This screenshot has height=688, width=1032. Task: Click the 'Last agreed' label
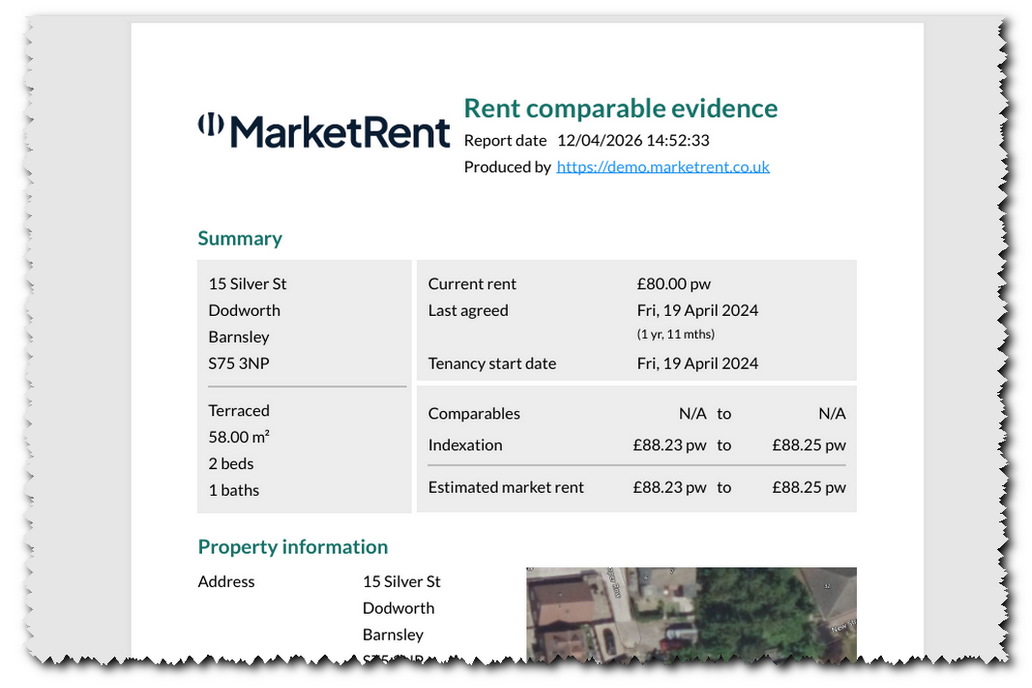[x=468, y=310]
